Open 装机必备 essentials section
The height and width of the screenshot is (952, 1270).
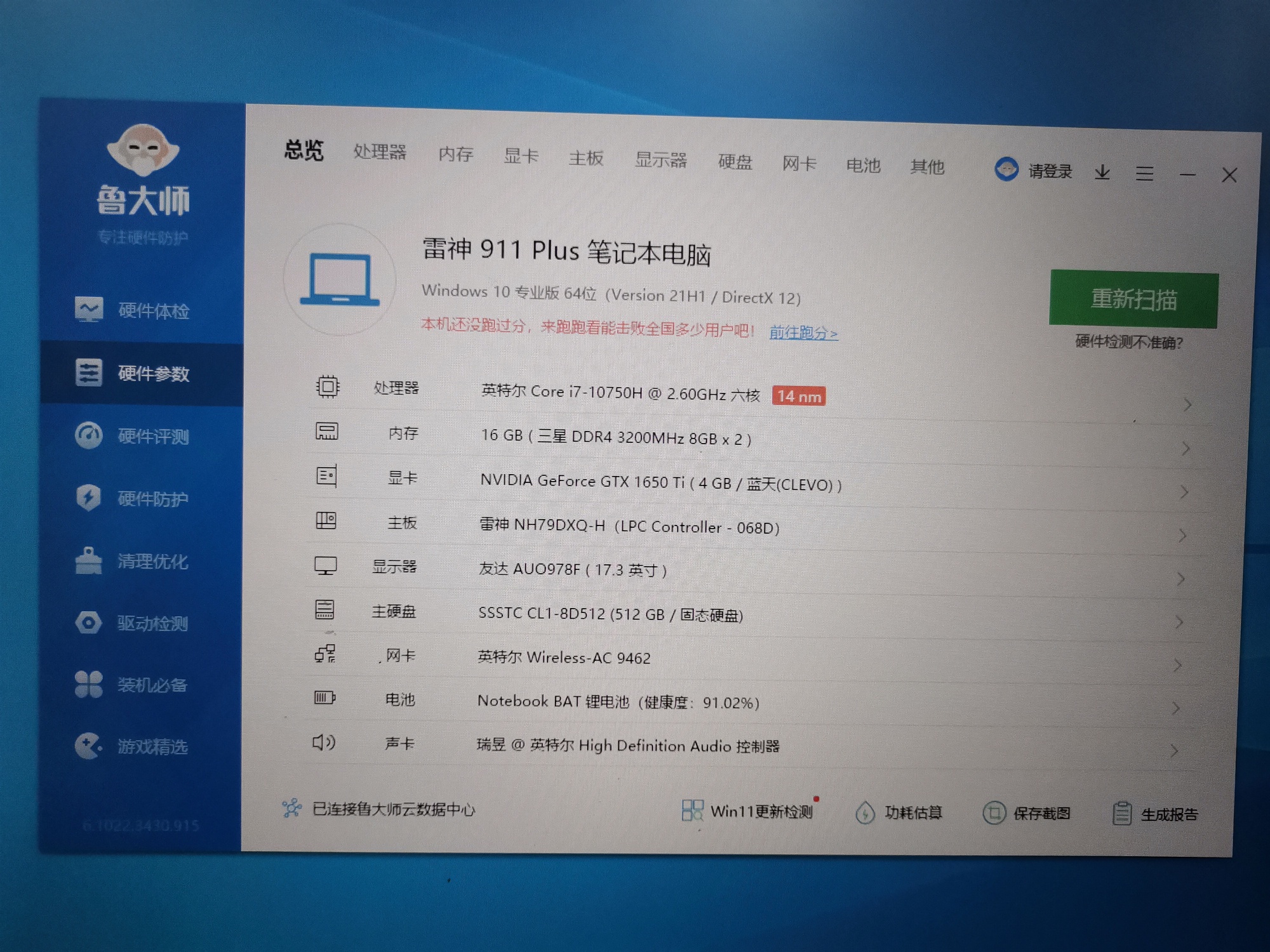[x=141, y=684]
